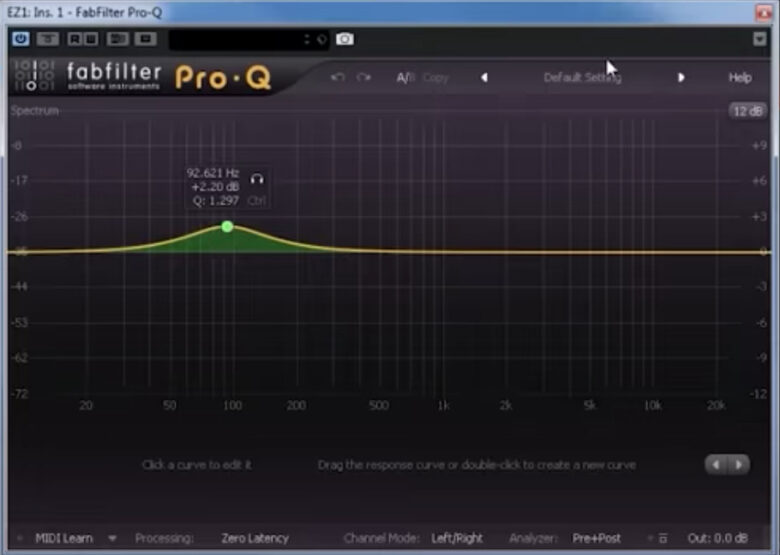Open the host preset name field

coord(249,39)
